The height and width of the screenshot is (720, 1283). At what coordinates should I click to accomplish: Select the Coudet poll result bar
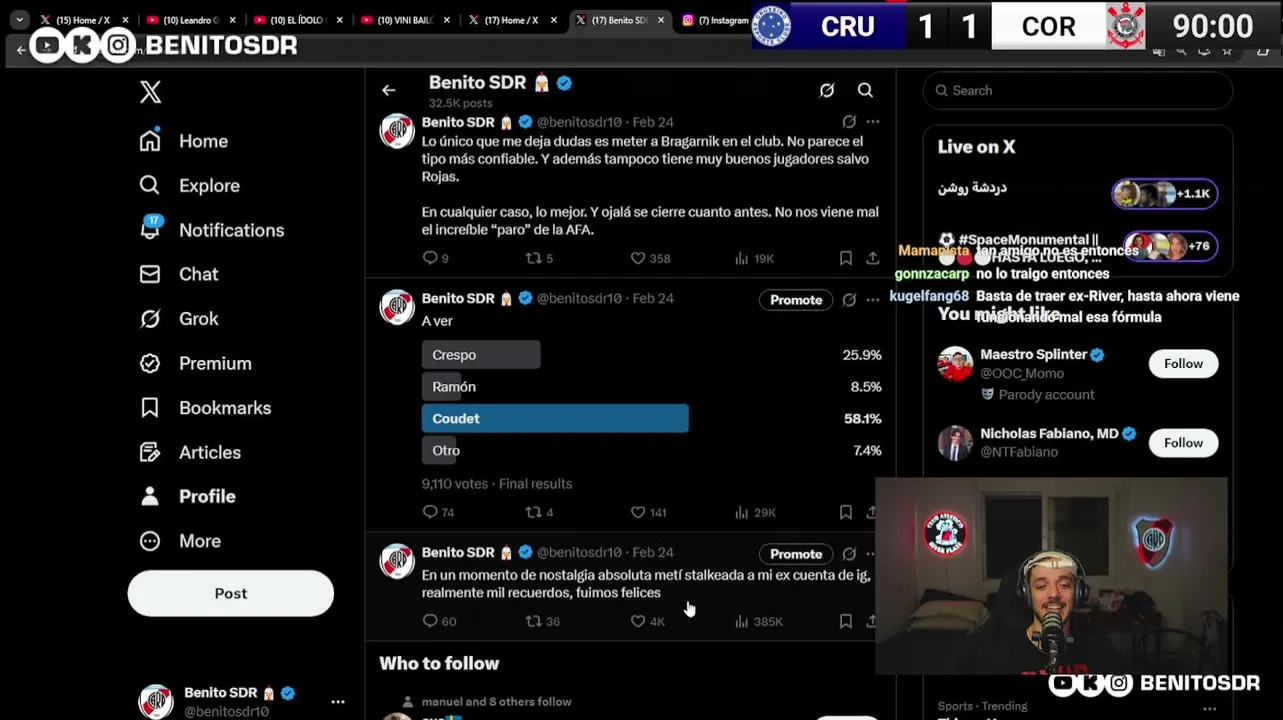tap(555, 418)
